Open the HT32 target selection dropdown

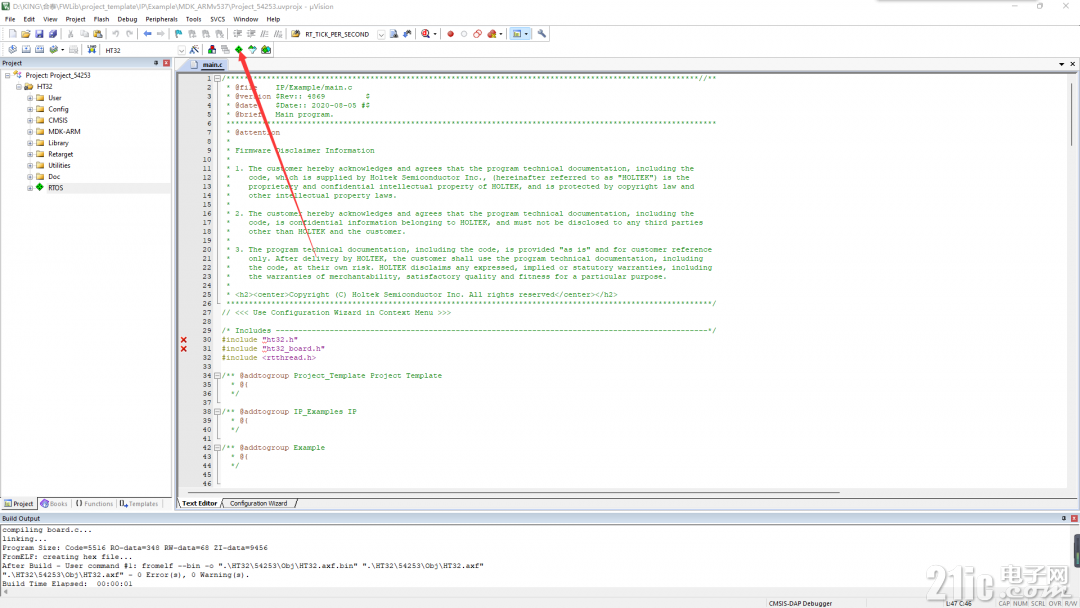[x=181, y=50]
